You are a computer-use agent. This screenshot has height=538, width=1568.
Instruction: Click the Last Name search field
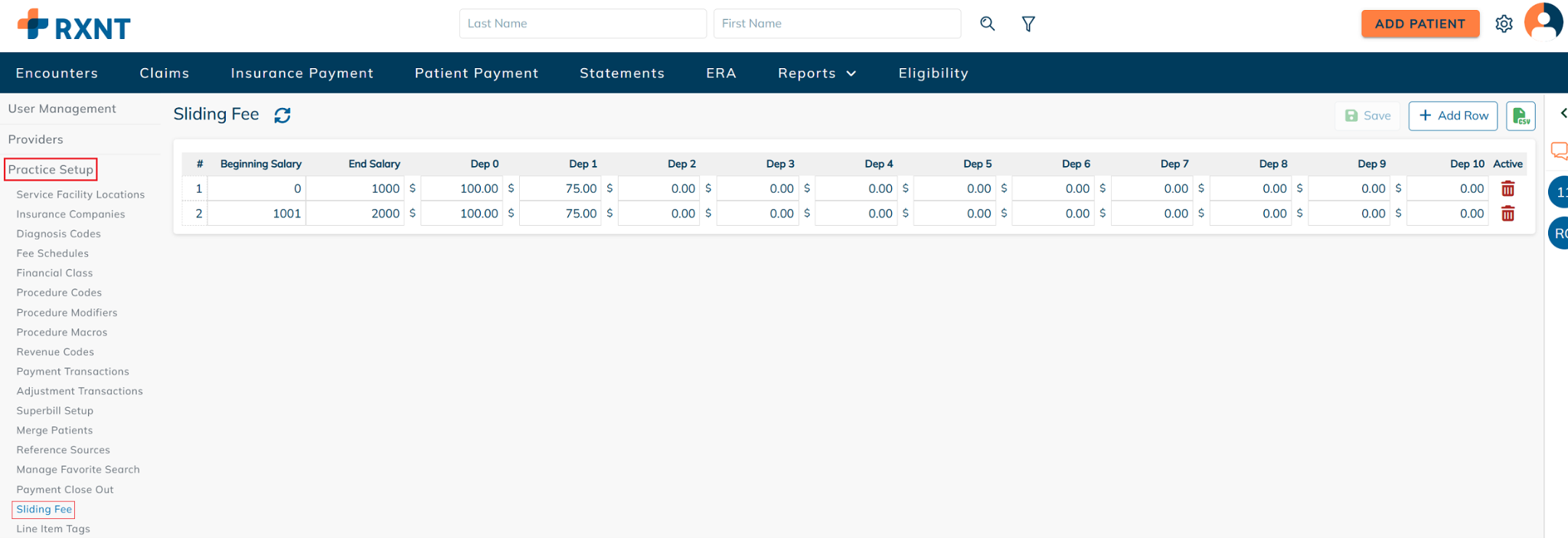click(x=583, y=24)
